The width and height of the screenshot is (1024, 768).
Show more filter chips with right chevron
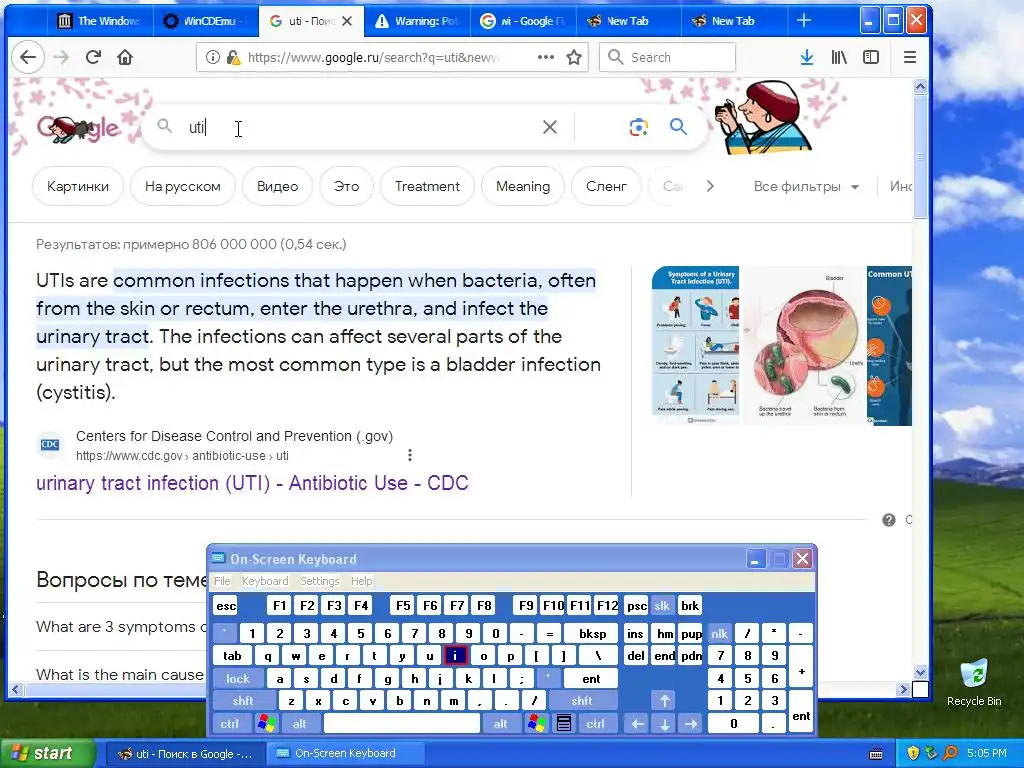710,186
